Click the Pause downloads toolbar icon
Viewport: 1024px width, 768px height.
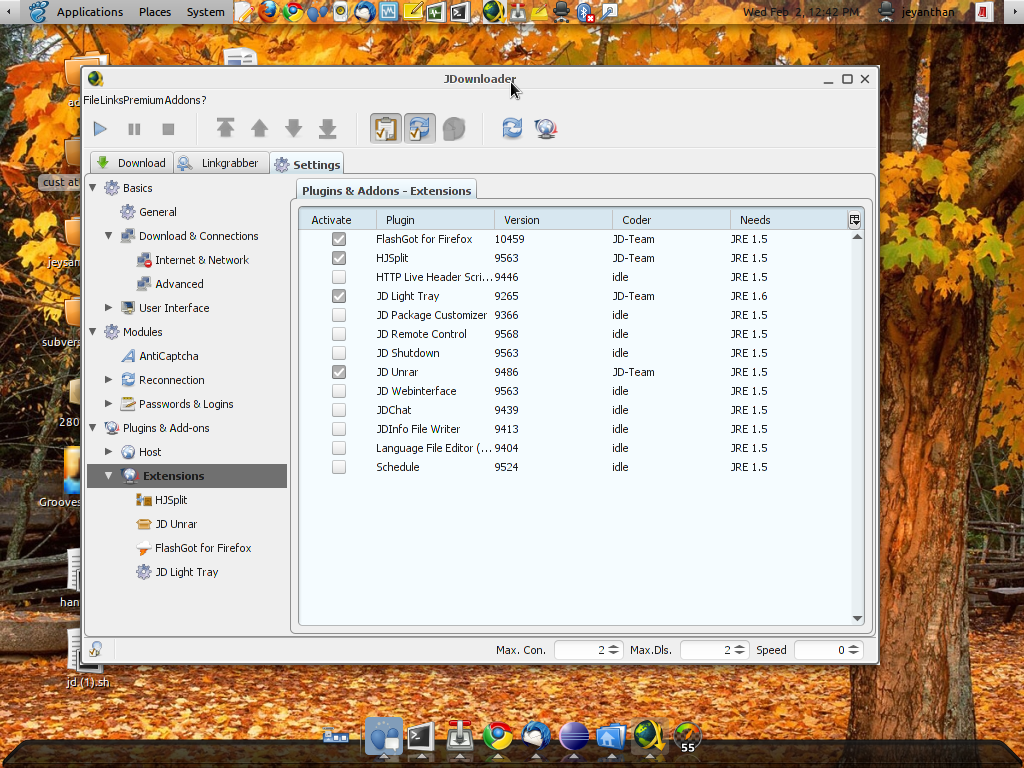point(134,129)
